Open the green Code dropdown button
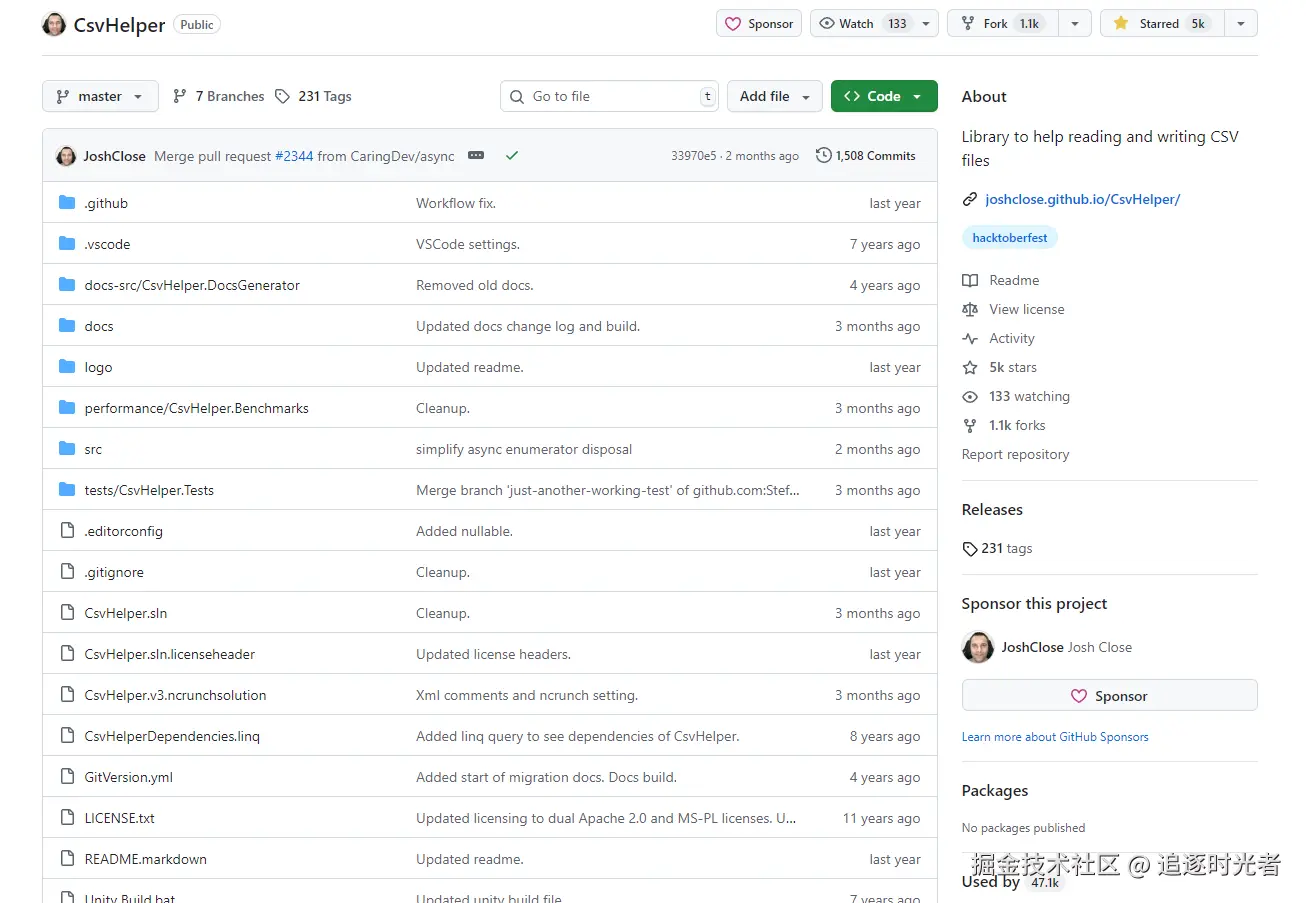Viewport: 1306px width, 903px height. coord(884,96)
